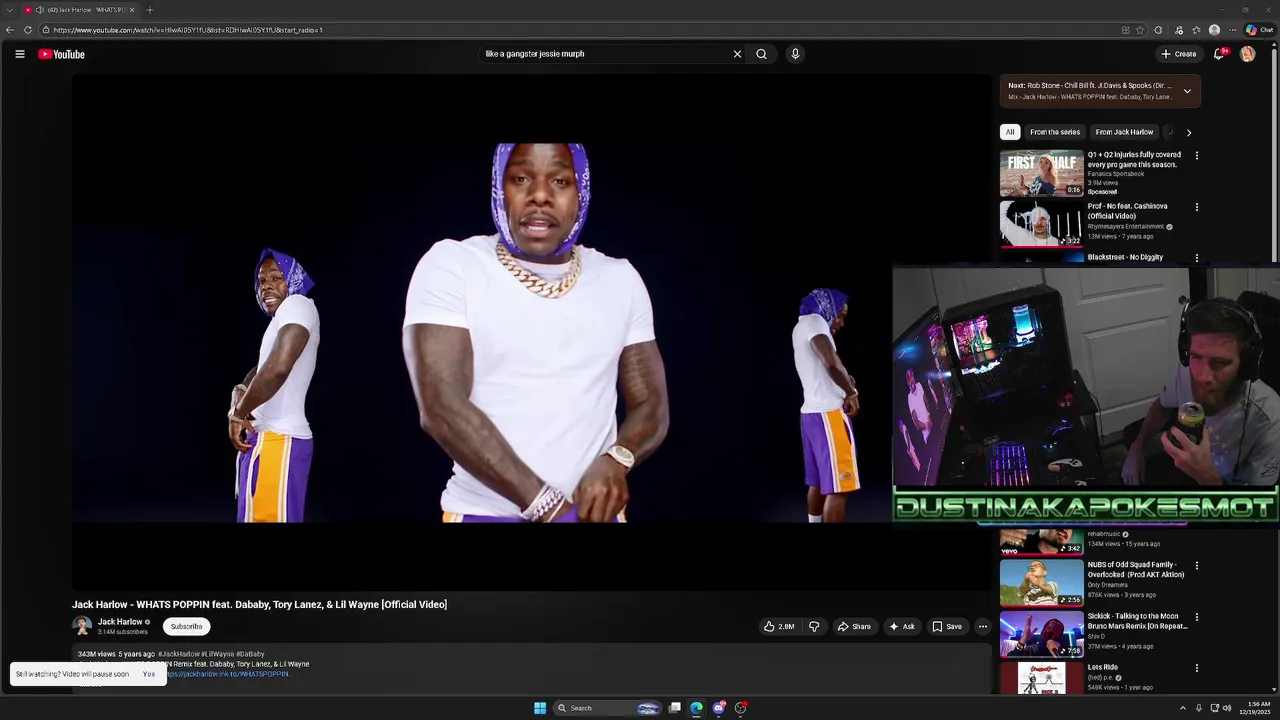This screenshot has width=1280, height=720.
Task: Expand the Next up mix playlist panel
Action: (x=1187, y=91)
